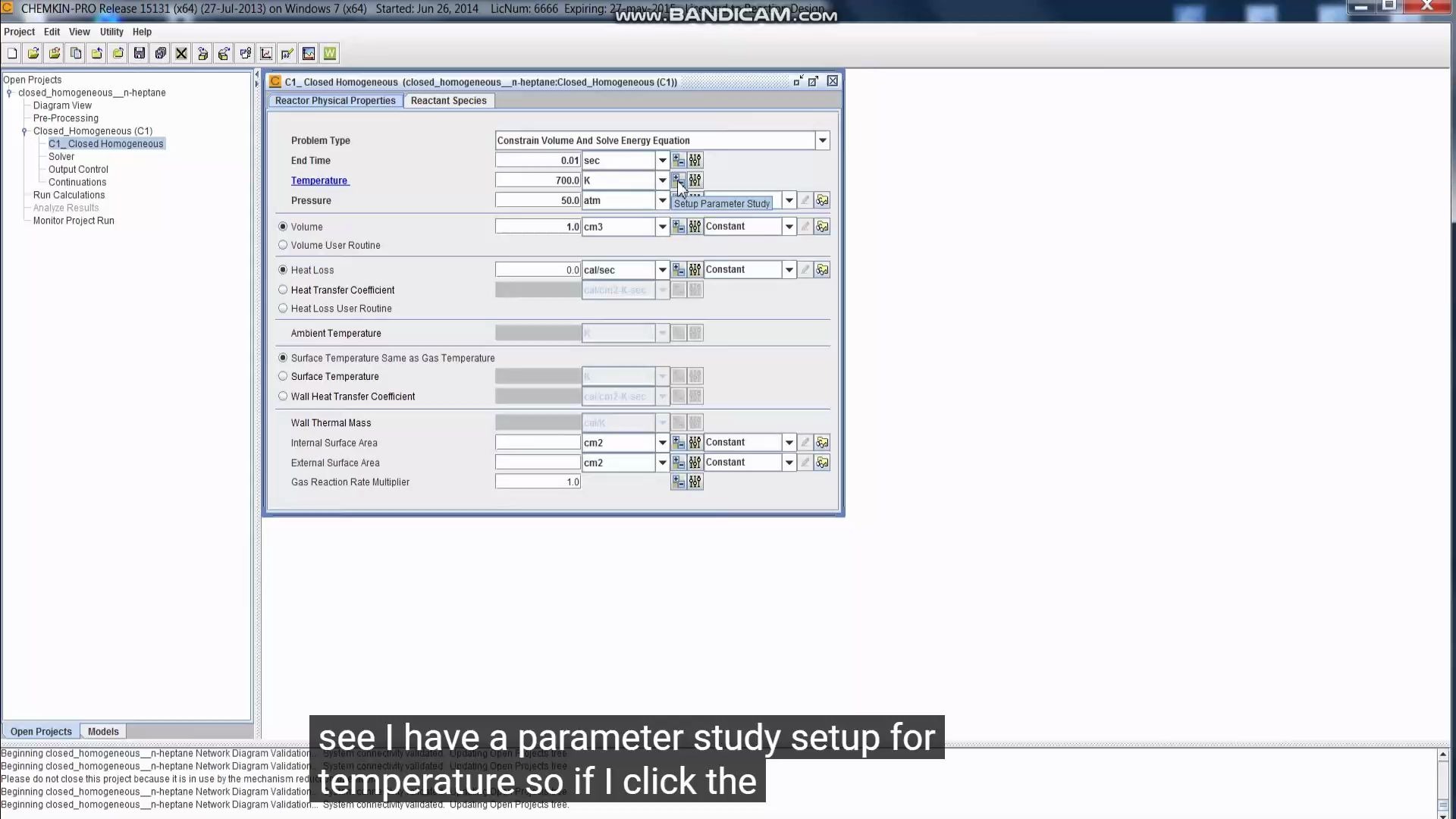Click parameter study icon for Gas Reaction Rate Multiplier
The height and width of the screenshot is (819, 1456).
pyautogui.click(x=679, y=482)
